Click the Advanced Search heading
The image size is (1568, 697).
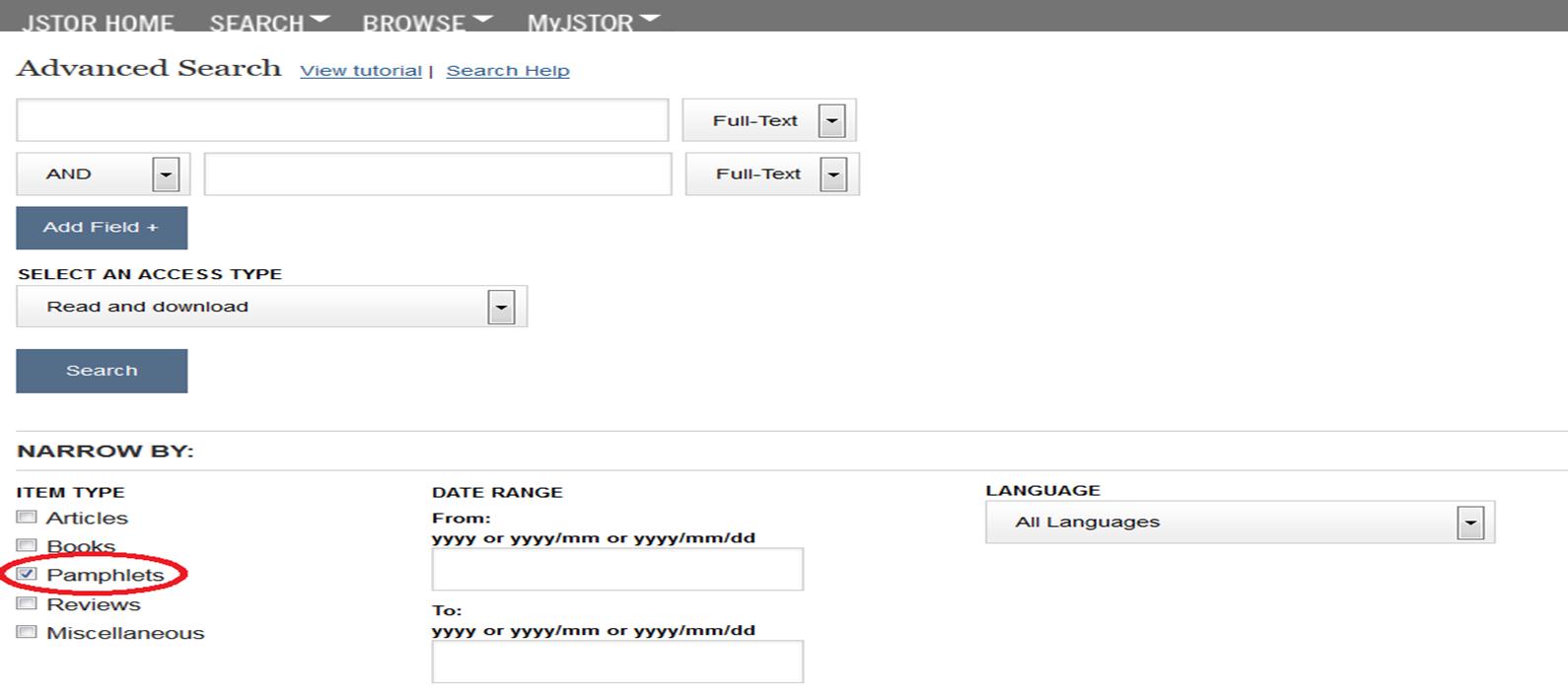pyautogui.click(x=149, y=68)
